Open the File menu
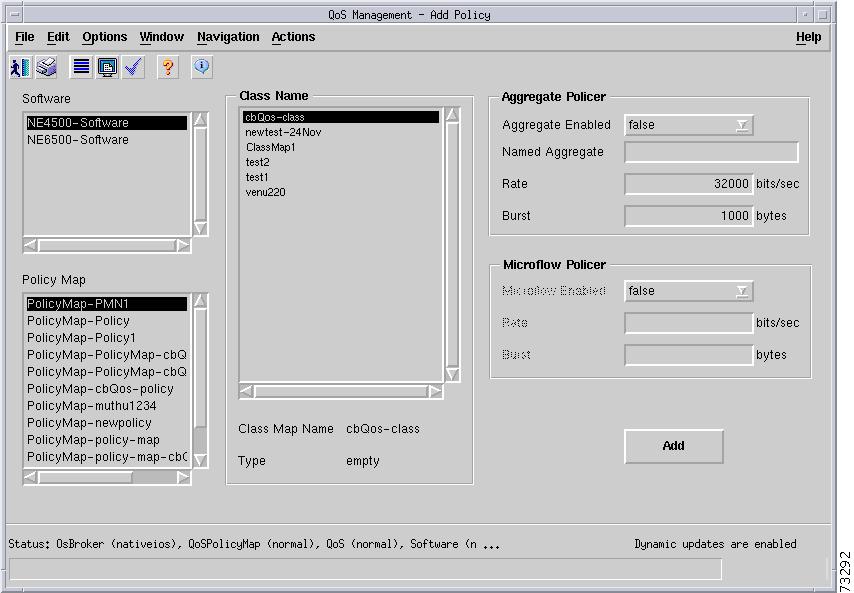854x593 pixels. pyautogui.click(x=25, y=37)
